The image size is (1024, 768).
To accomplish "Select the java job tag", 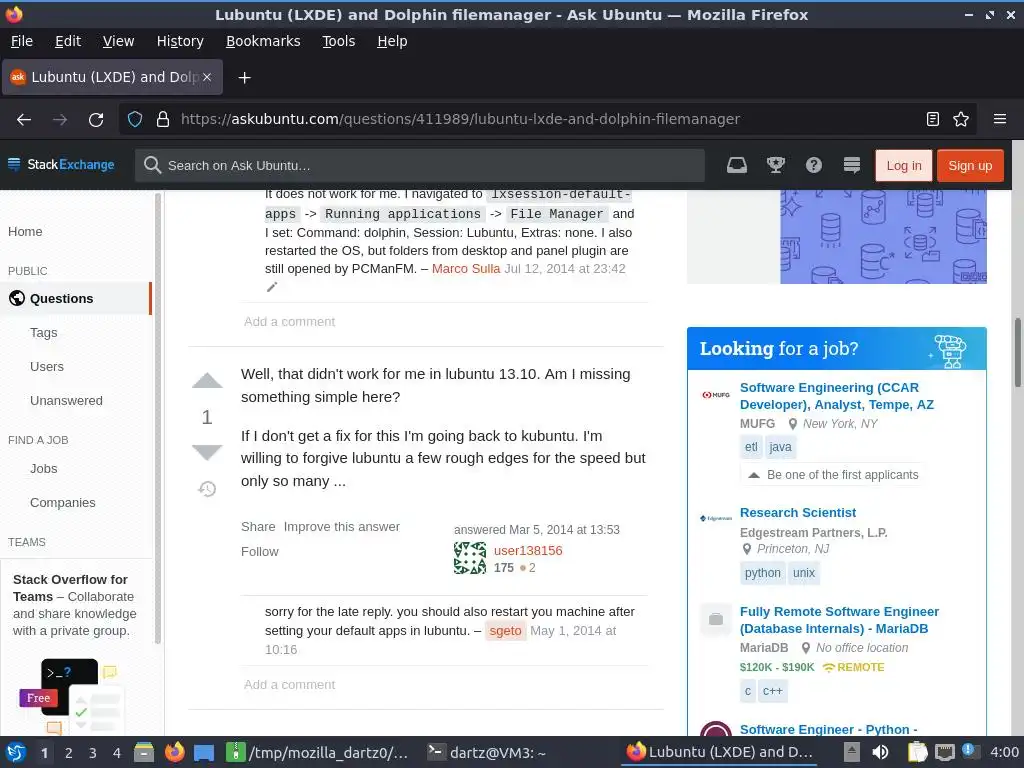I will (780, 447).
